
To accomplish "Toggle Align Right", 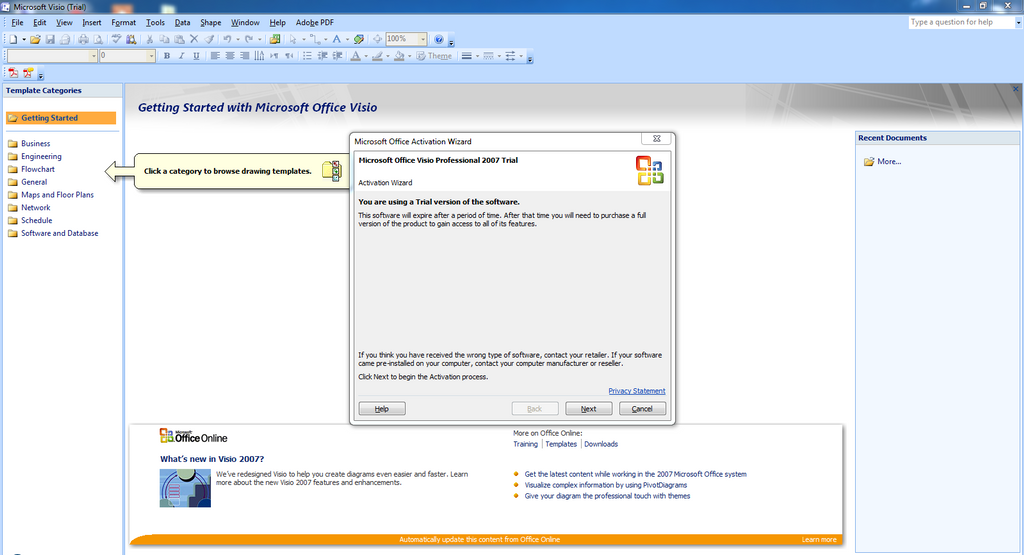I will coord(244,56).
